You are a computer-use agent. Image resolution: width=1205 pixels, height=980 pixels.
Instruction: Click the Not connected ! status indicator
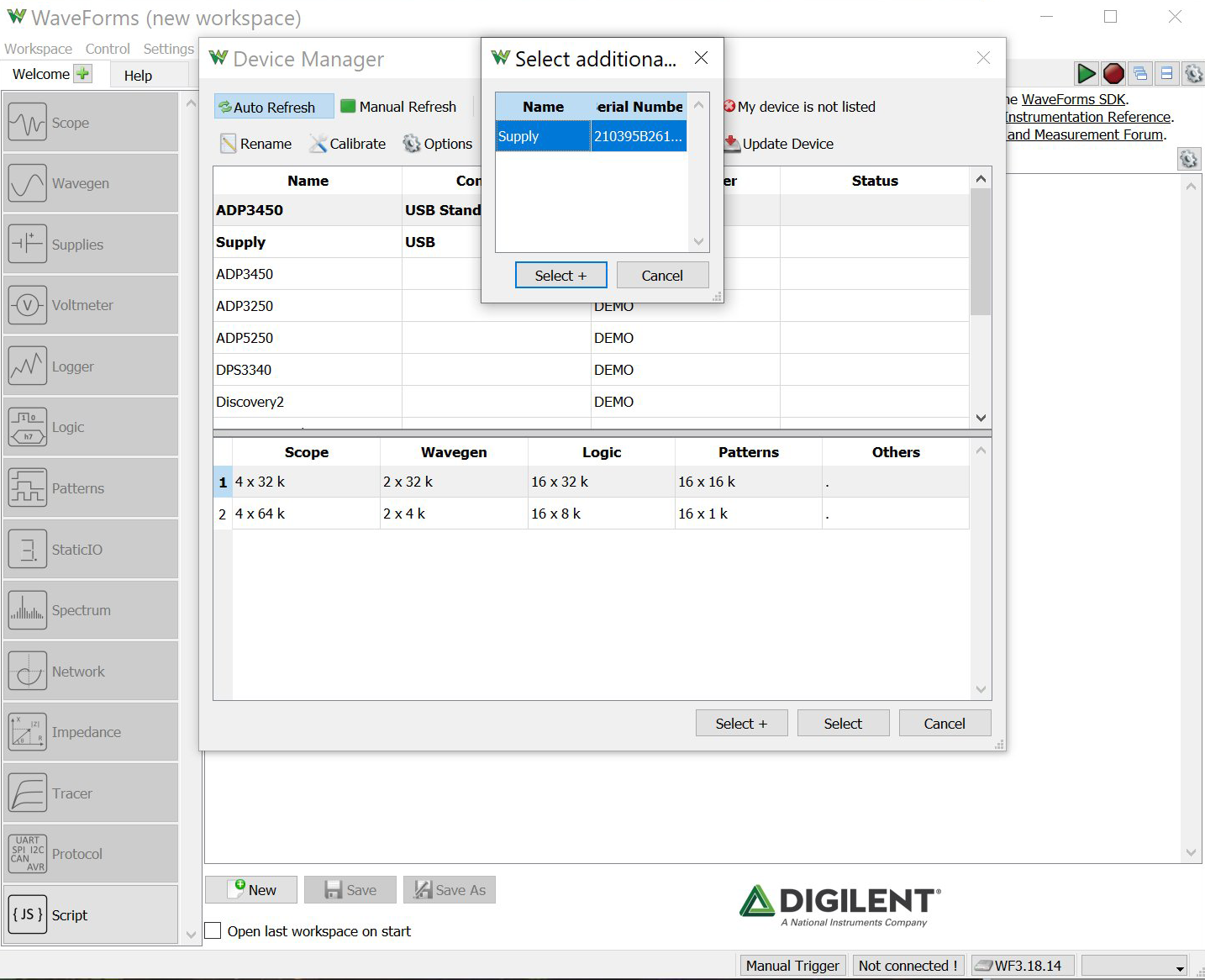[908, 966]
